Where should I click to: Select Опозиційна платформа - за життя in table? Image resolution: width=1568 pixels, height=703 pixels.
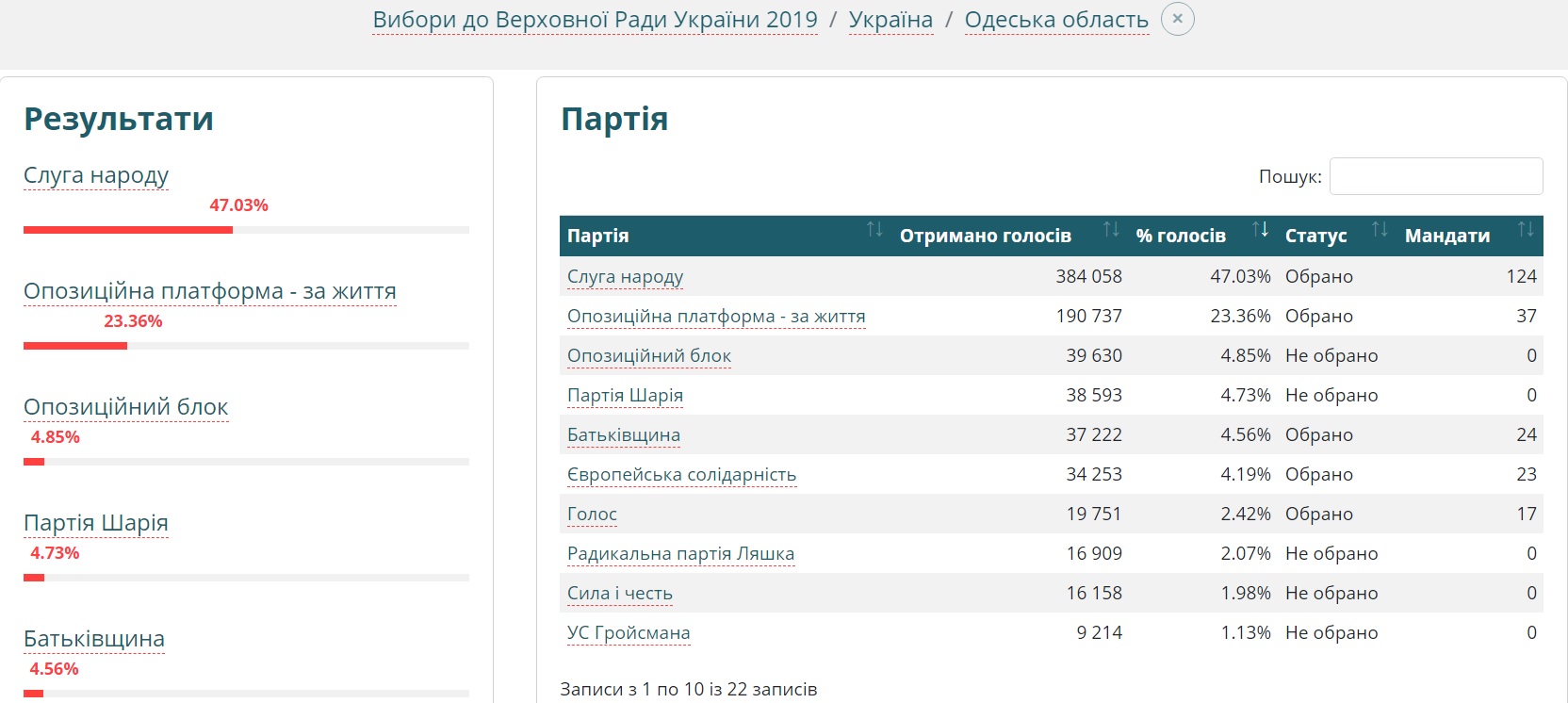pos(715,317)
